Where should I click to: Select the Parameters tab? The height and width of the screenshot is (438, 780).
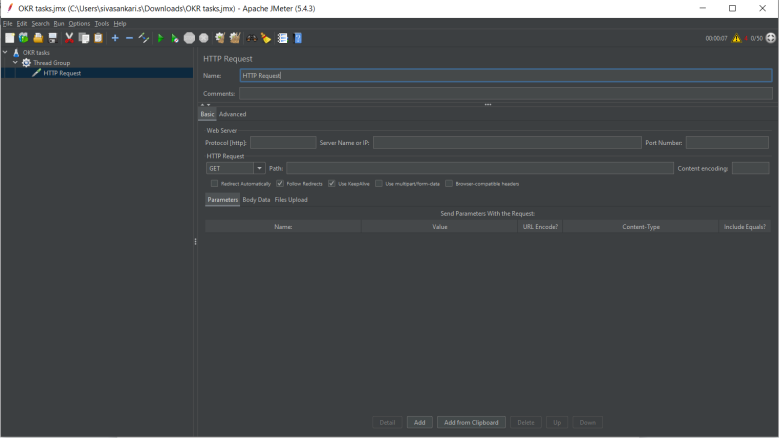pyautogui.click(x=222, y=200)
